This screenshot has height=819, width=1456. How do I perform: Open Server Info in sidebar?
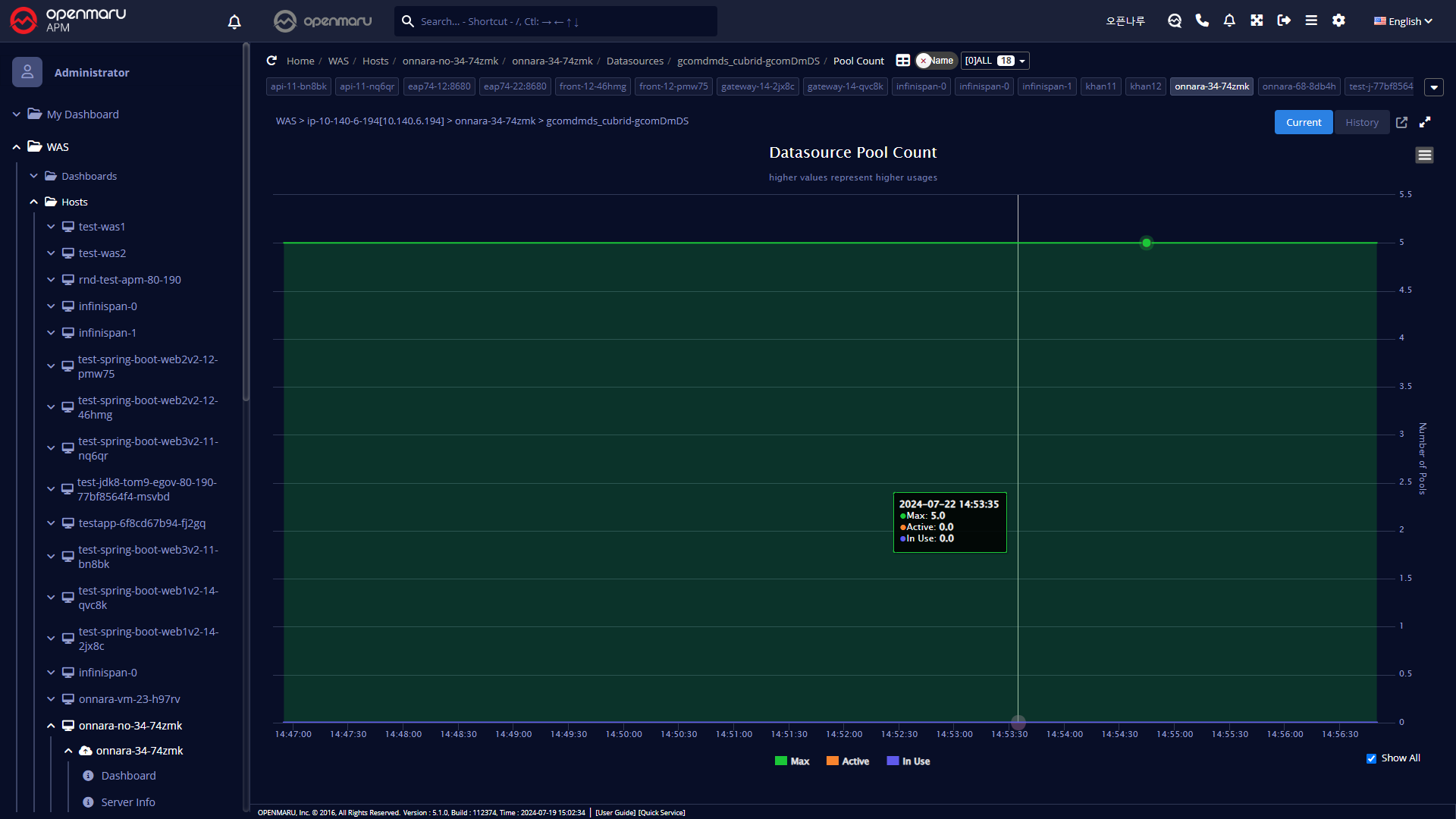128,802
